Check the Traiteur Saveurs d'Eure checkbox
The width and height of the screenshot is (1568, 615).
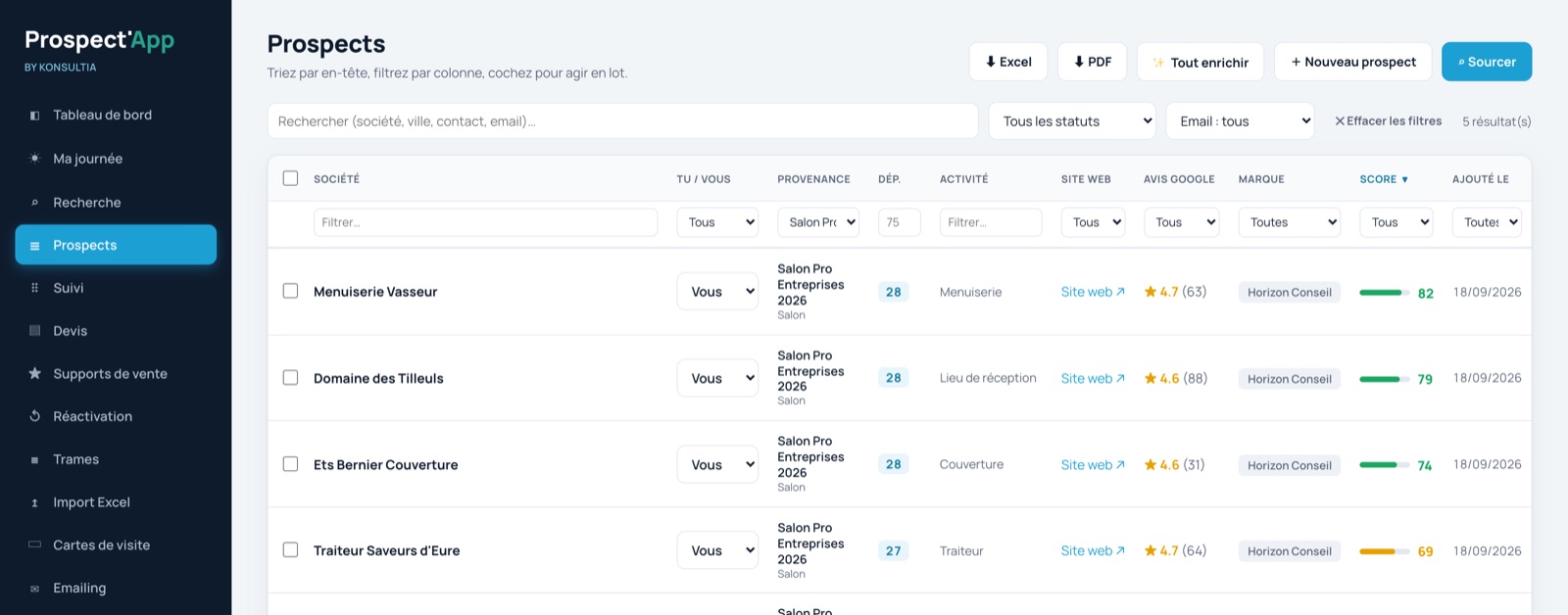290,550
